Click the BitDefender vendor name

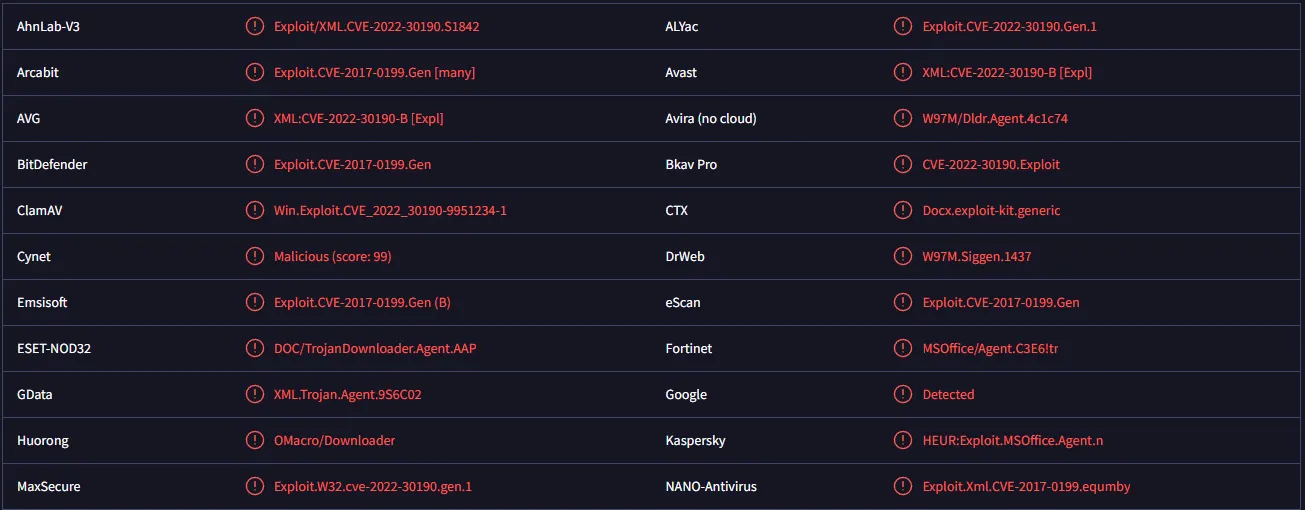52,164
